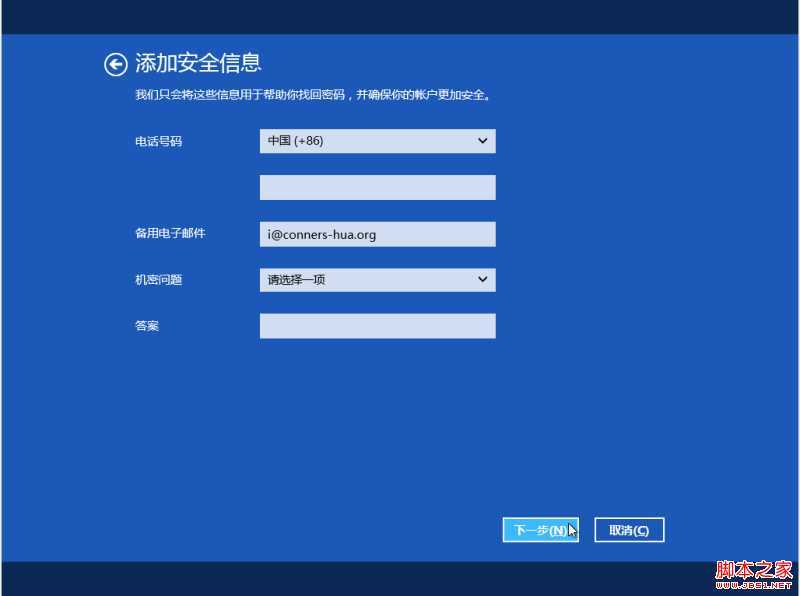Click the 下一步(N) button
This screenshot has width=800, height=596.
click(540, 529)
